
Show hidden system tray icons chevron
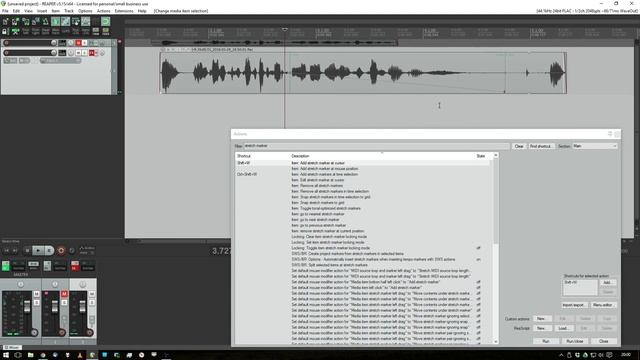[561, 355]
